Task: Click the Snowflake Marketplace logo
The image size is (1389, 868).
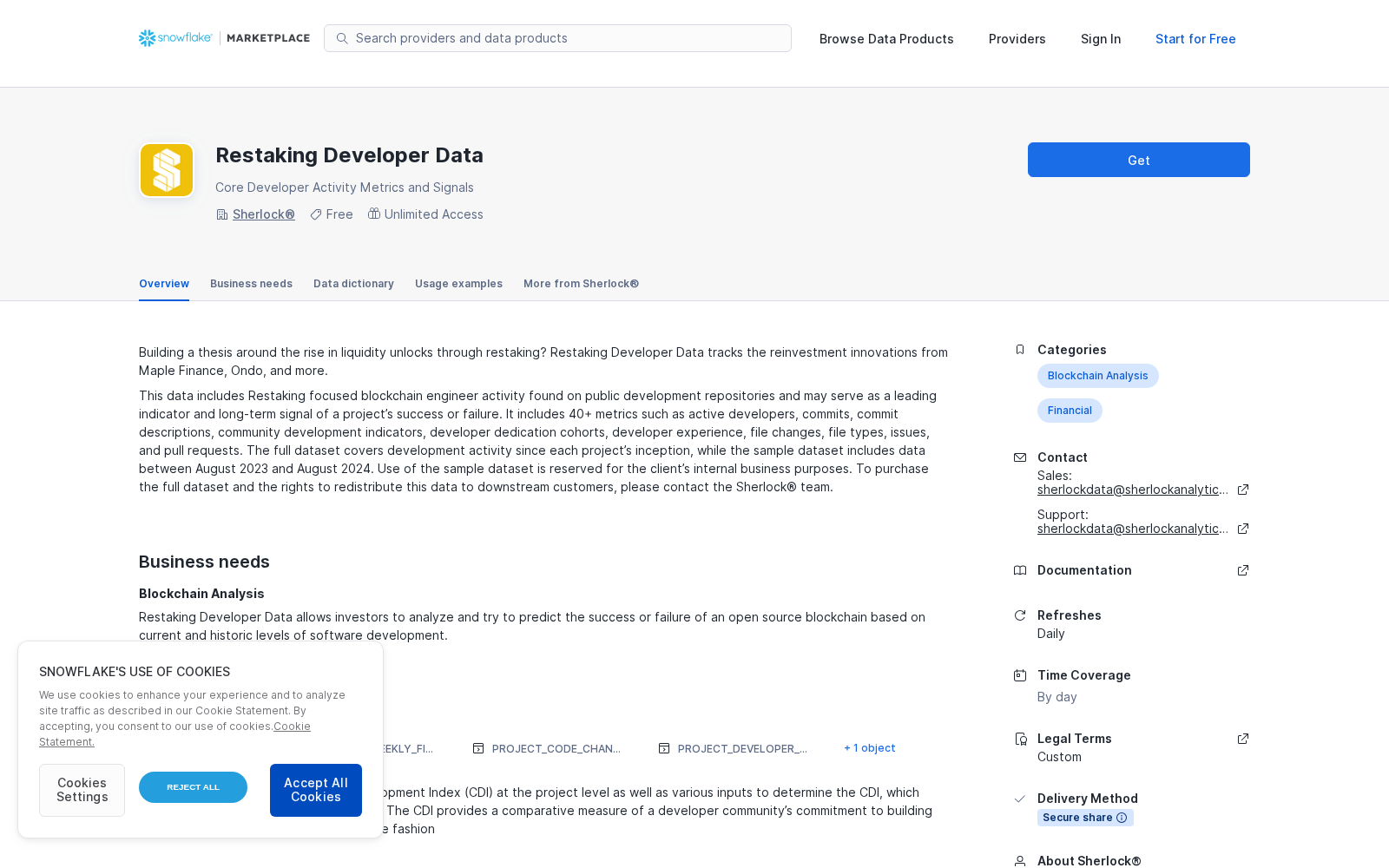Action: (224, 38)
